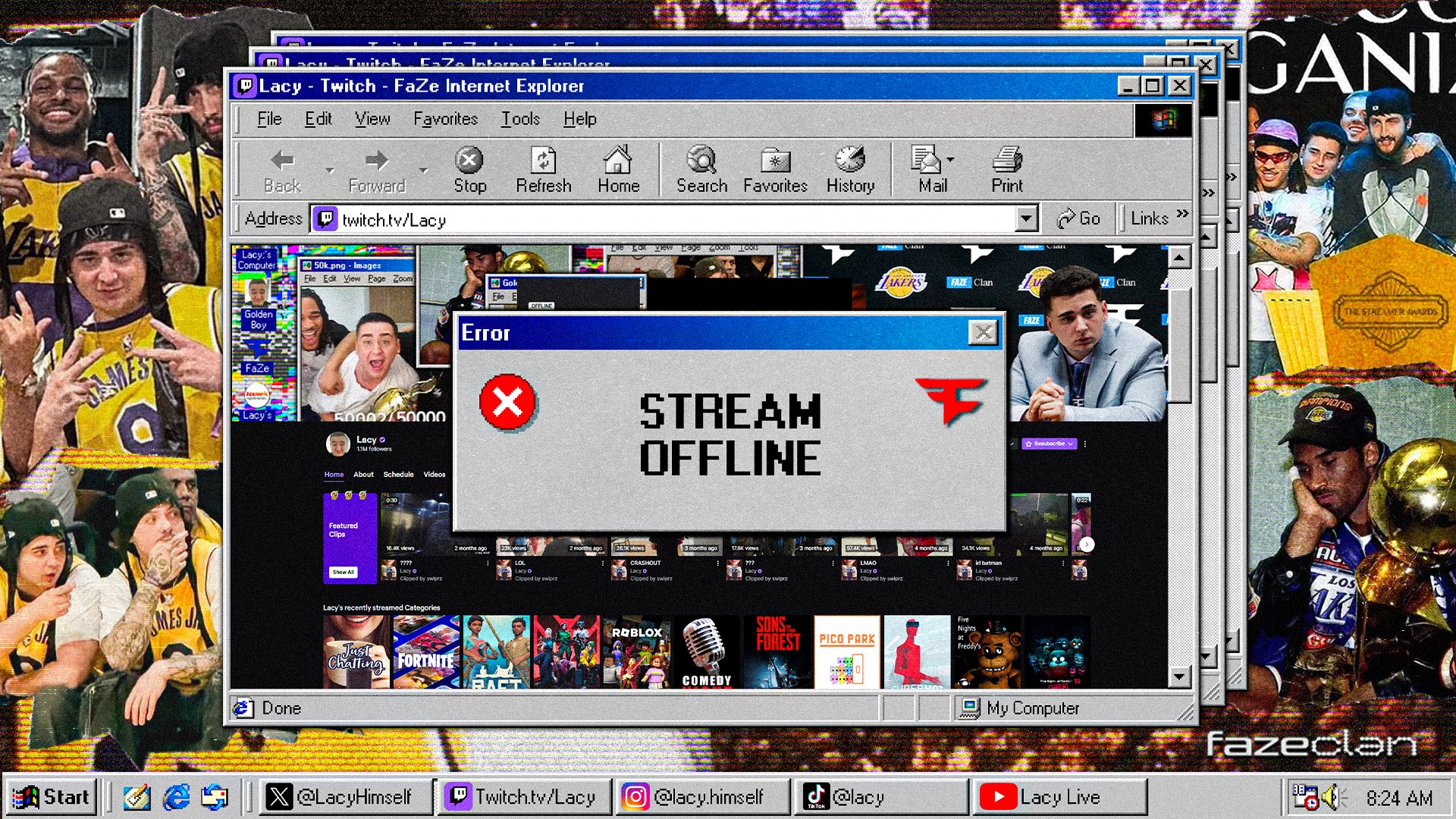Open the Back button history dropdown arrow

329,170
